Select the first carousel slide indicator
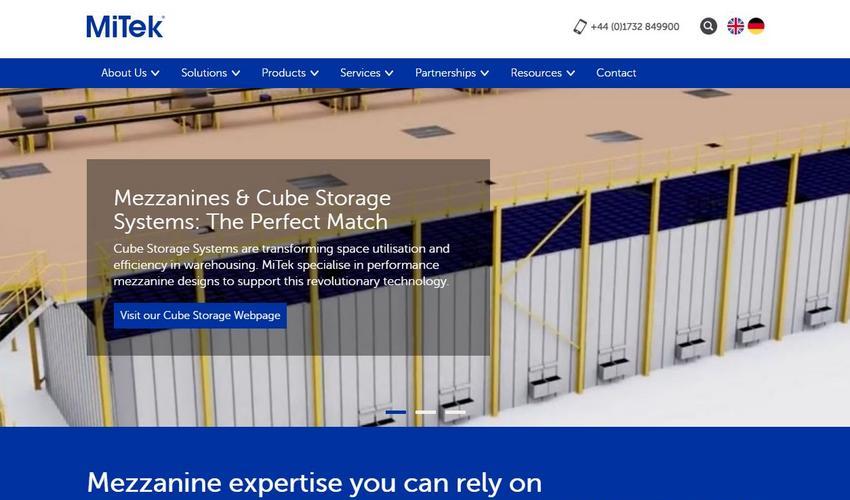This screenshot has height=500, width=850. point(396,412)
